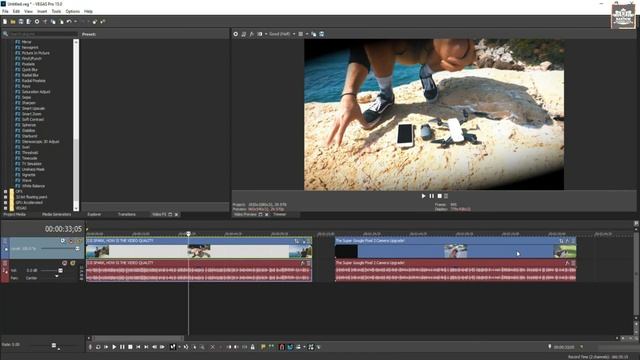Viewport: 640px width, 360px height.
Task: Undo the last action with the toolbar arrow
Action: click(69, 21)
